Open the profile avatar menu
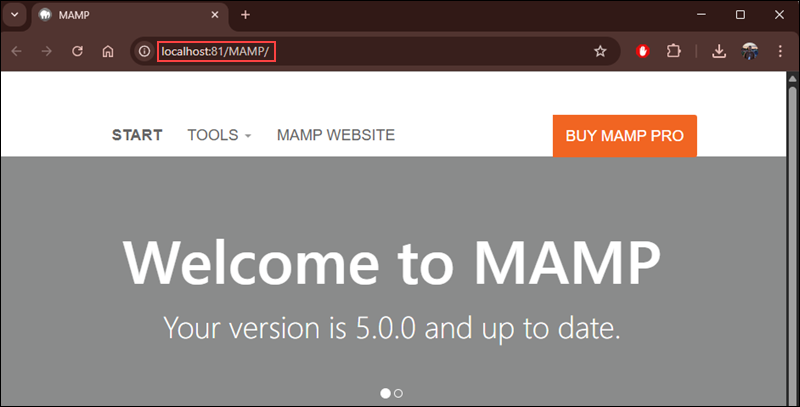 tap(749, 51)
